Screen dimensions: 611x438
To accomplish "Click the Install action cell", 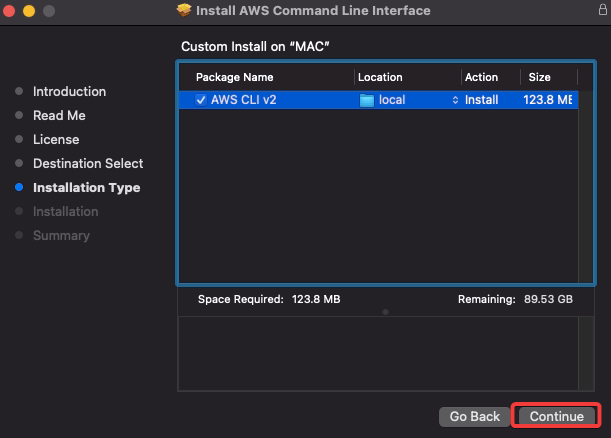I will [481, 100].
